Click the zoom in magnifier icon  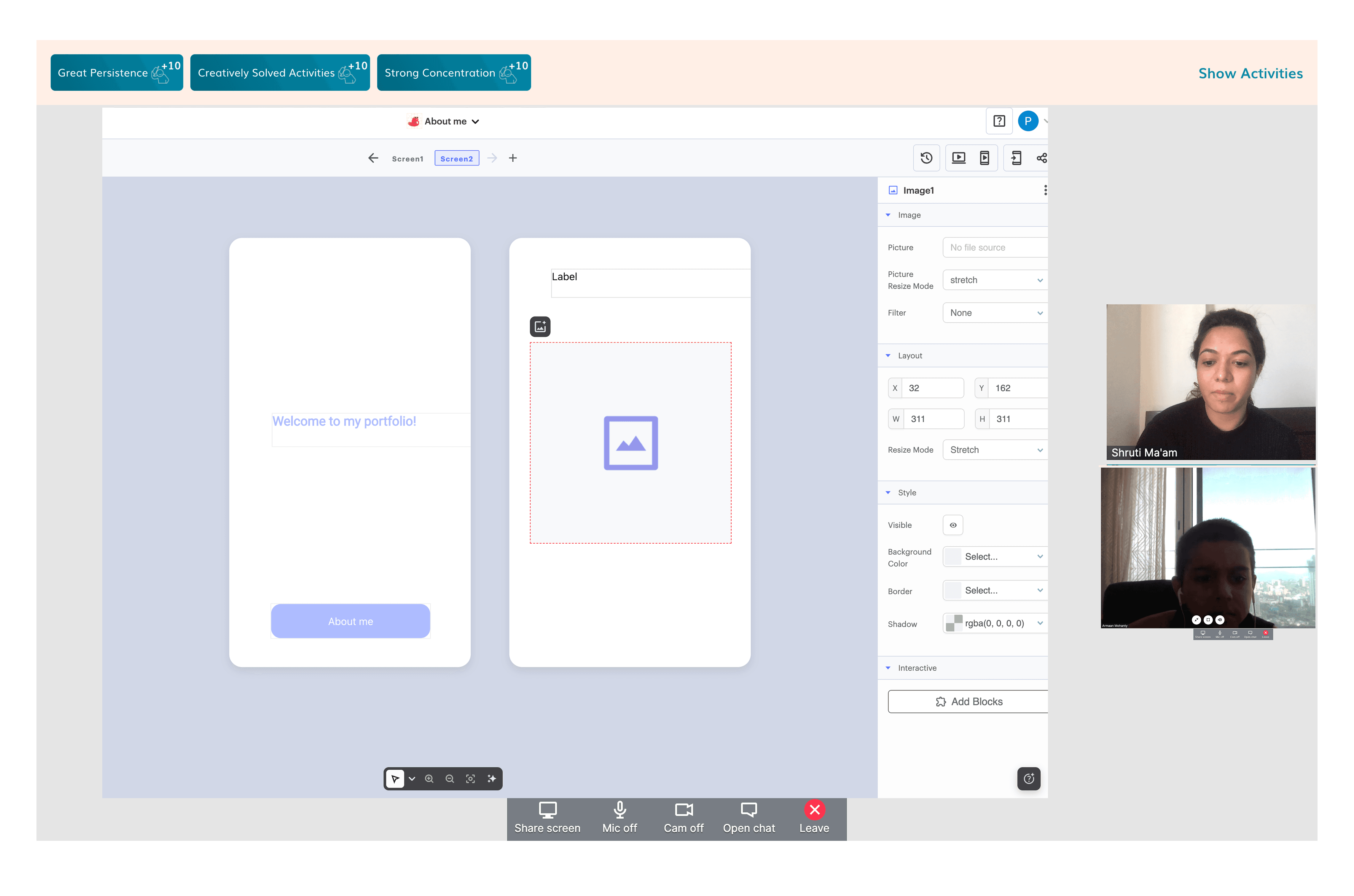tap(429, 779)
